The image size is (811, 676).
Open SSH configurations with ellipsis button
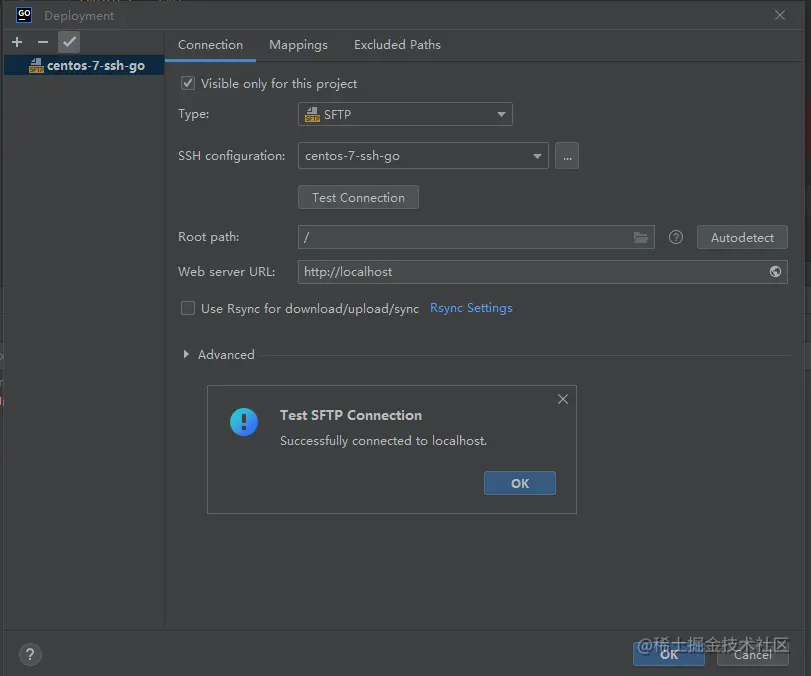coord(567,156)
